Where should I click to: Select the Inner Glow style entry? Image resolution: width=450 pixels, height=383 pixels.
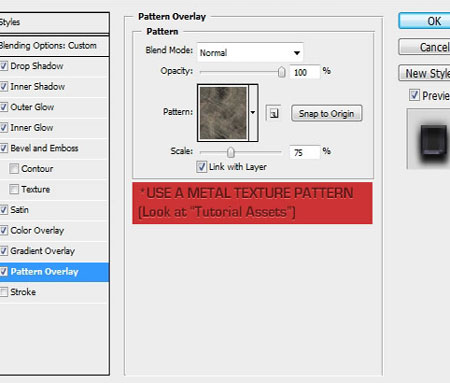(32, 128)
